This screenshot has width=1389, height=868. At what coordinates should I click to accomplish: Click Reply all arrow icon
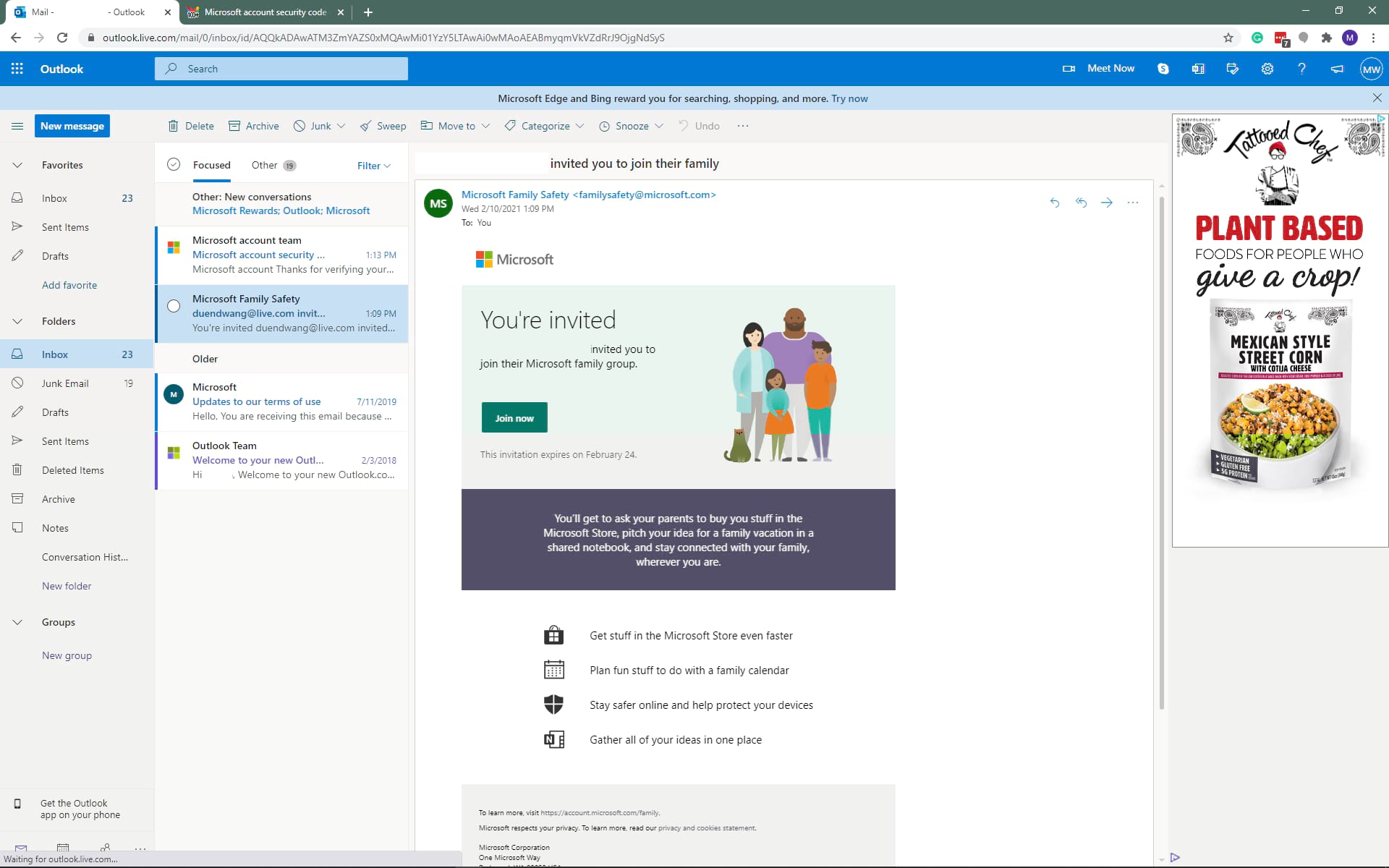pos(1081,203)
